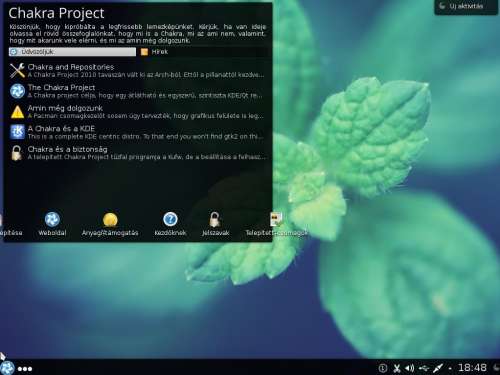Click the description starting 'This is a complete KDE'

point(146,137)
